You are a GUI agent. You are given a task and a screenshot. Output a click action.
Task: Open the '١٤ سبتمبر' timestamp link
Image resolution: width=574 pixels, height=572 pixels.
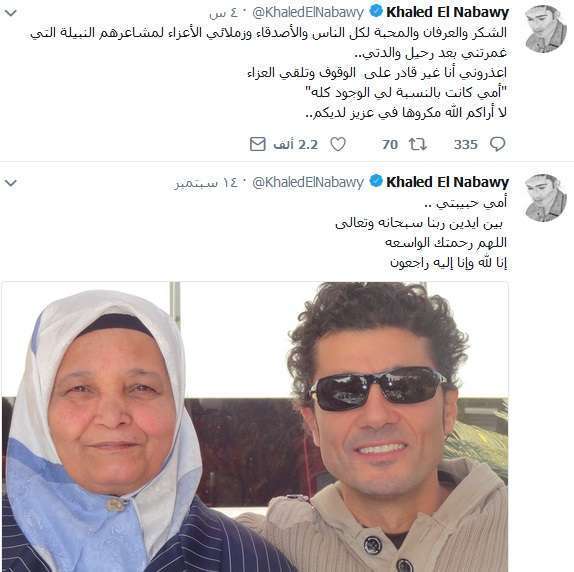click(206, 183)
